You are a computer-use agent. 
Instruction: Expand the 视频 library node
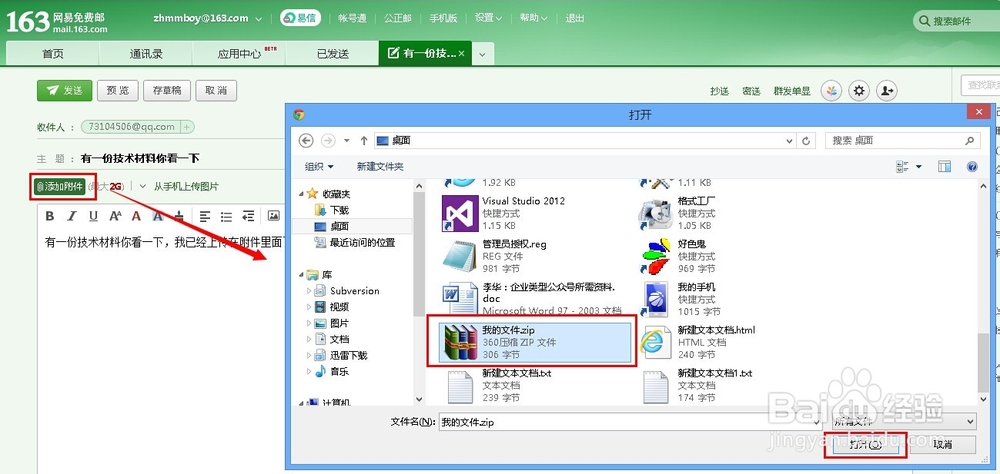(x=309, y=307)
